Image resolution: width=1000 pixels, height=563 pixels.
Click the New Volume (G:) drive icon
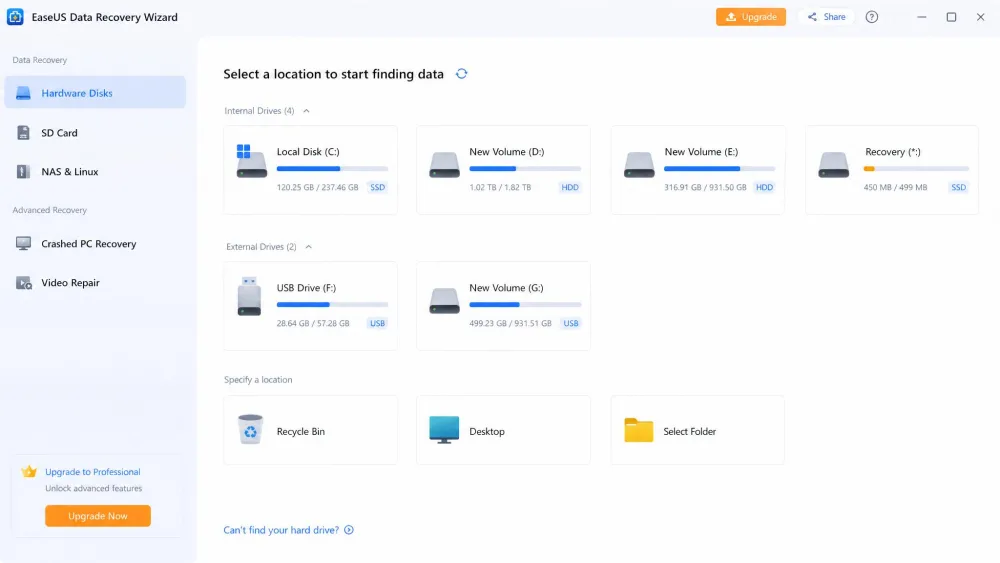445,301
